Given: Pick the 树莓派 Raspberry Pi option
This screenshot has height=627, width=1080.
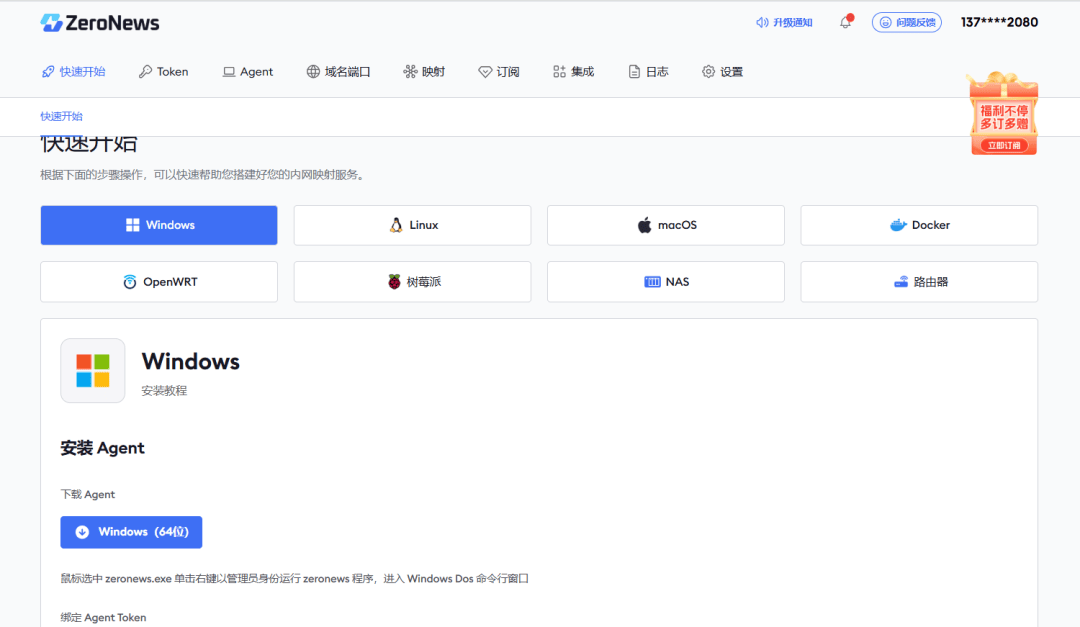Looking at the screenshot, I should point(413,282).
